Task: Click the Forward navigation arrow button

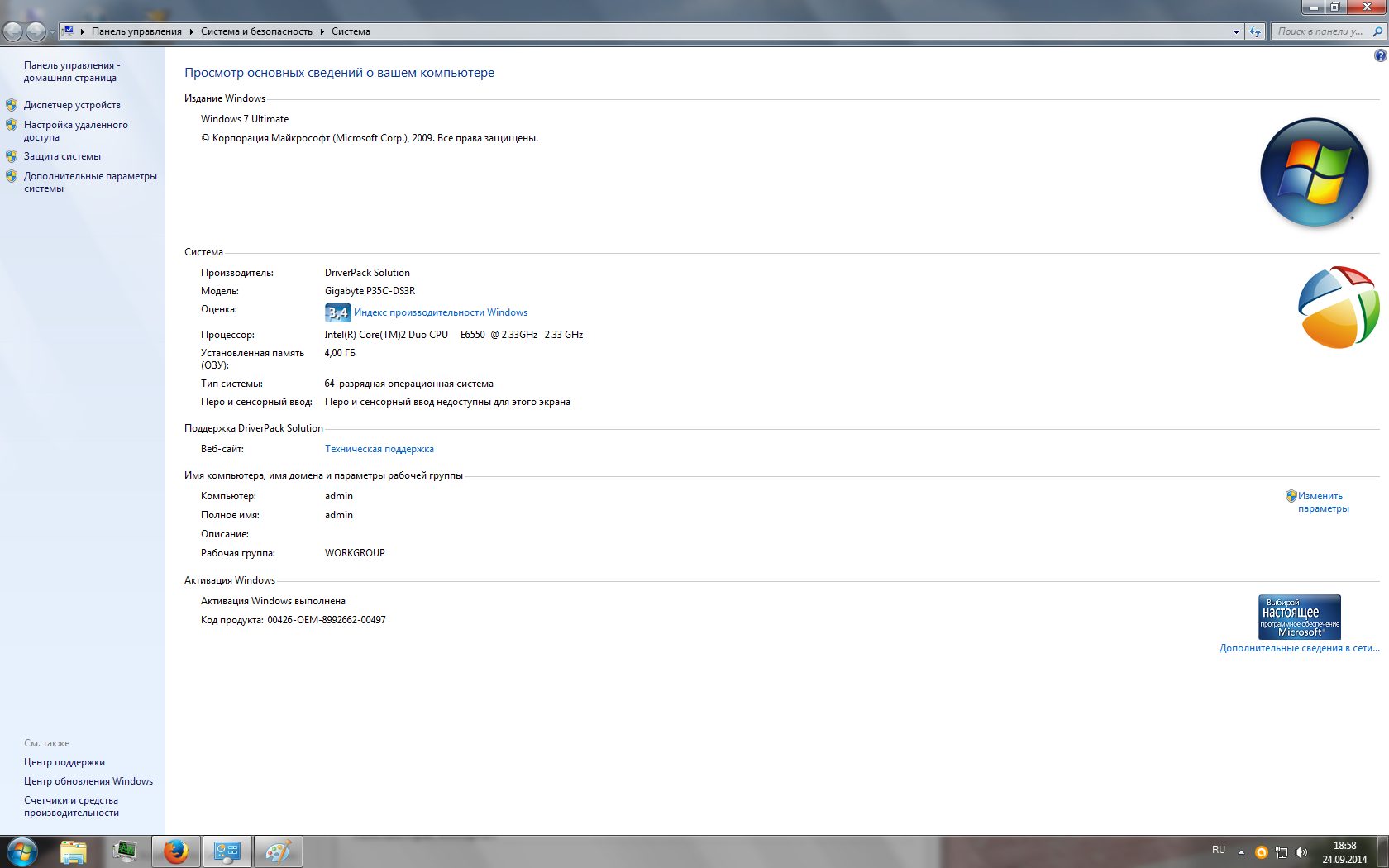Action: [36, 31]
